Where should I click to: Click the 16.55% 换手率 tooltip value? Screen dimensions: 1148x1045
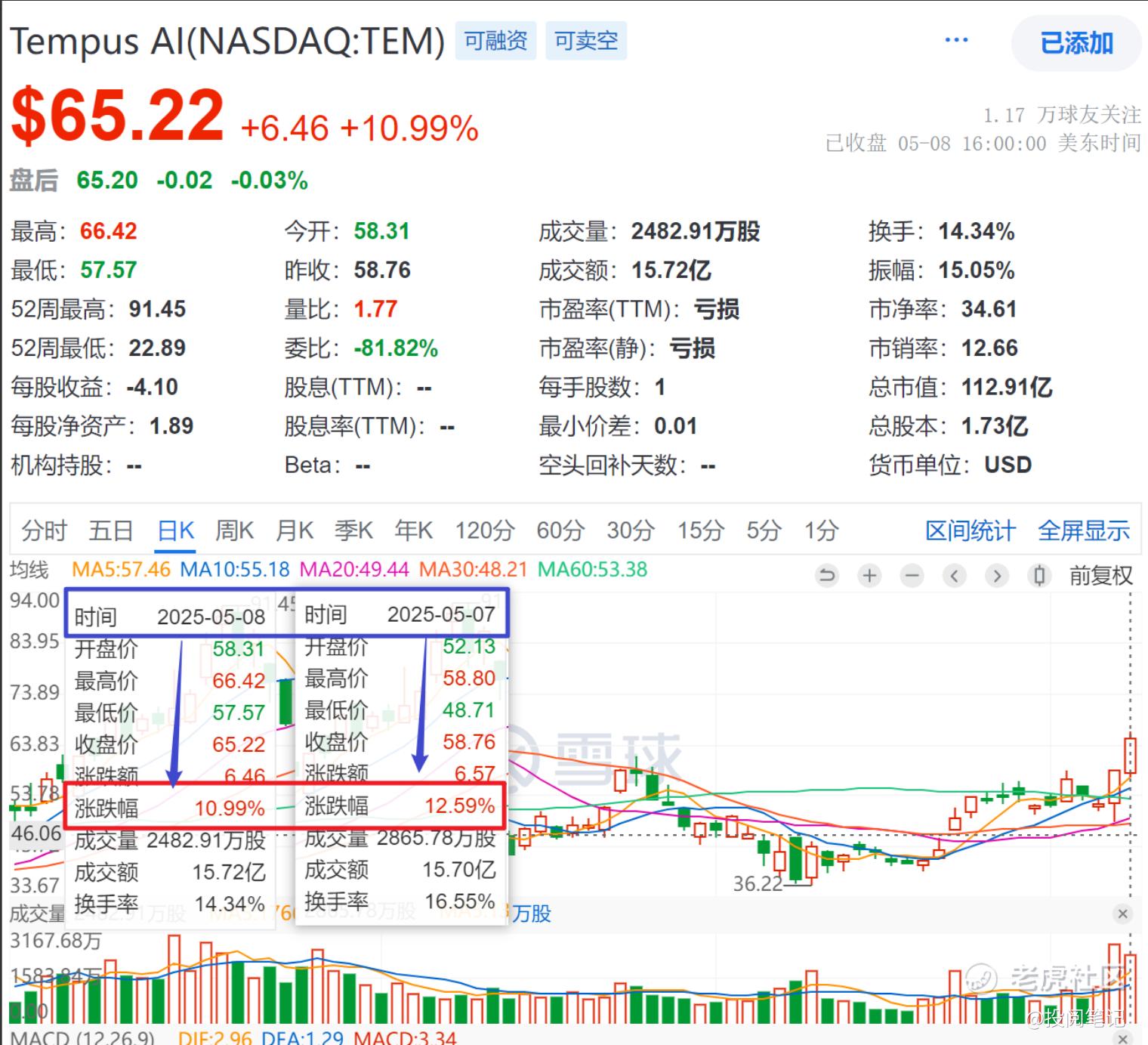coord(460,901)
